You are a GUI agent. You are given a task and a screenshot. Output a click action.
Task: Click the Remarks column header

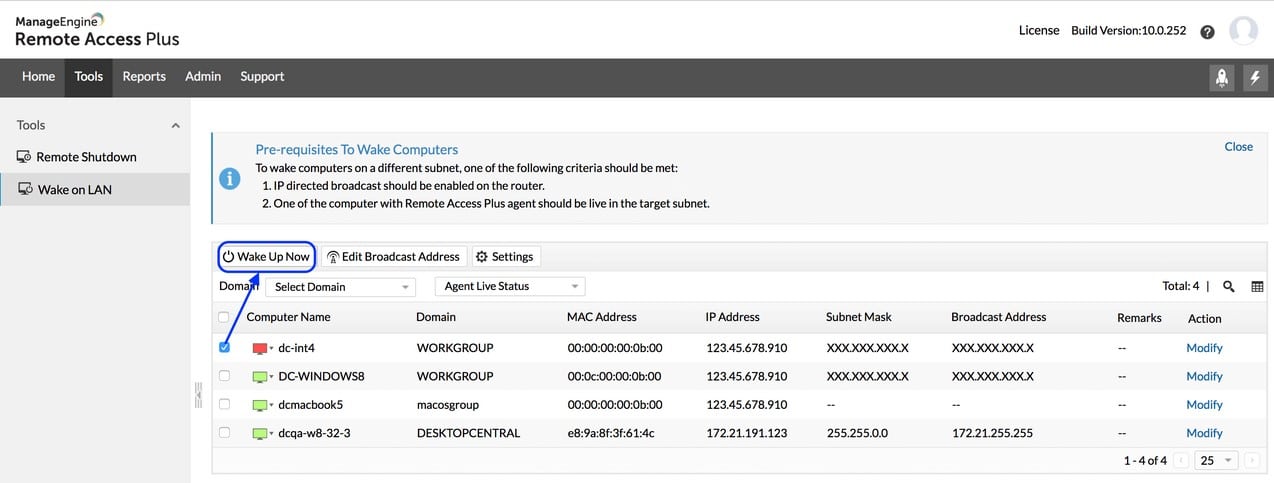pyautogui.click(x=1139, y=318)
